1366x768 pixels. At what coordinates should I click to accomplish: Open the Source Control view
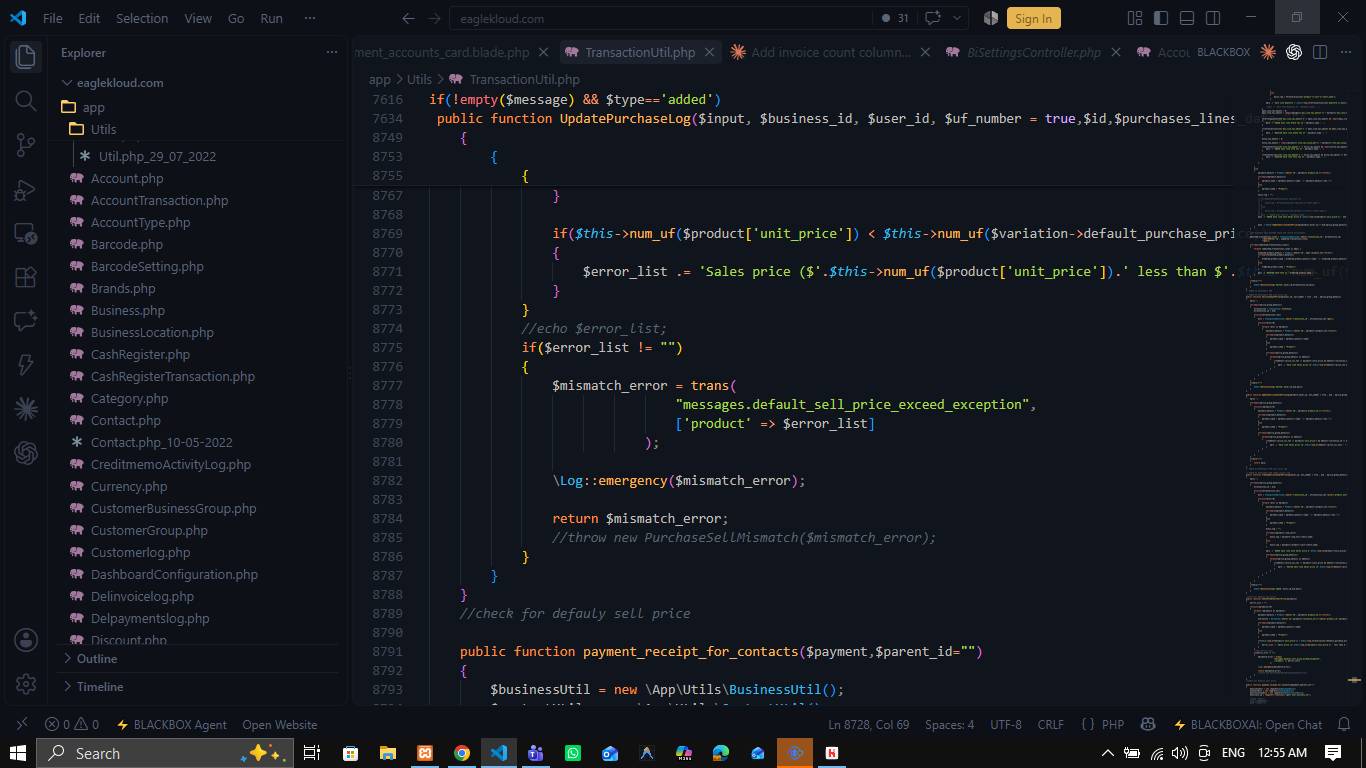point(26,145)
